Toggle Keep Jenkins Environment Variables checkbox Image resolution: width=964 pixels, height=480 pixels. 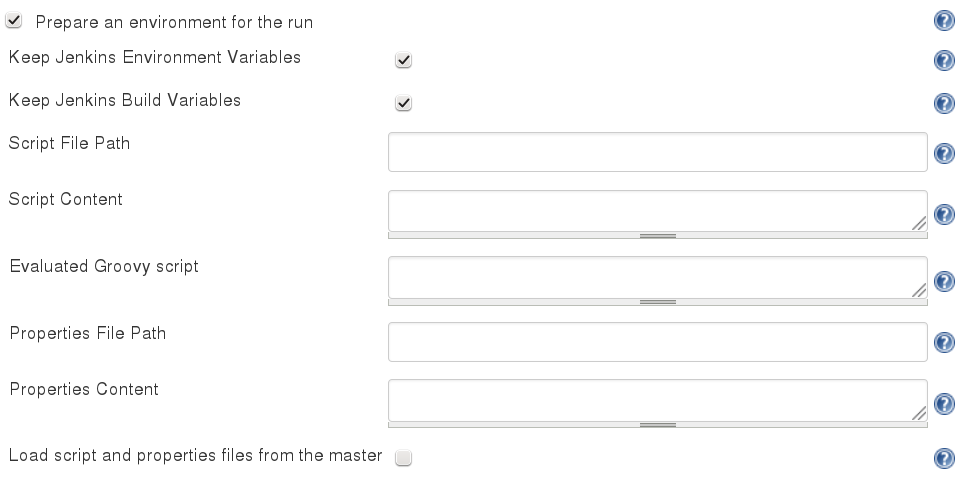(403, 61)
